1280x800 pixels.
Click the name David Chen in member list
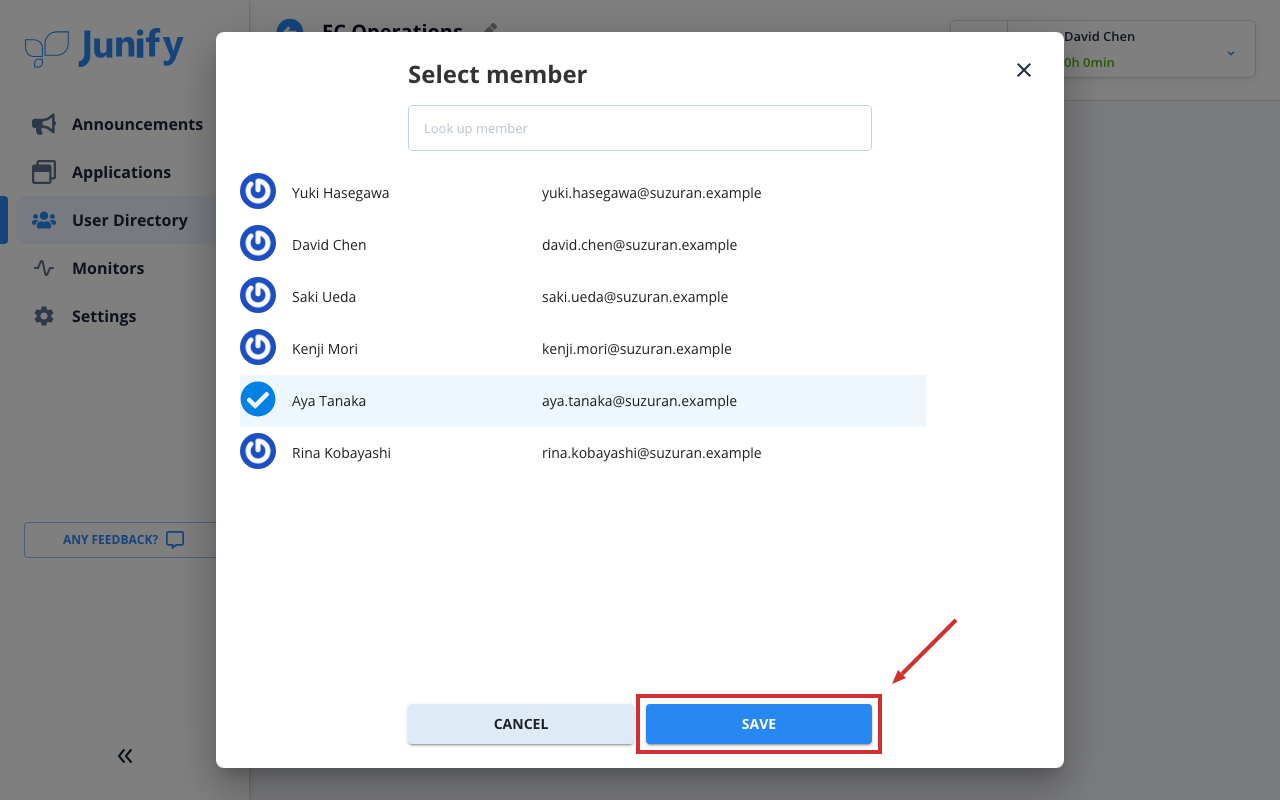coord(329,245)
